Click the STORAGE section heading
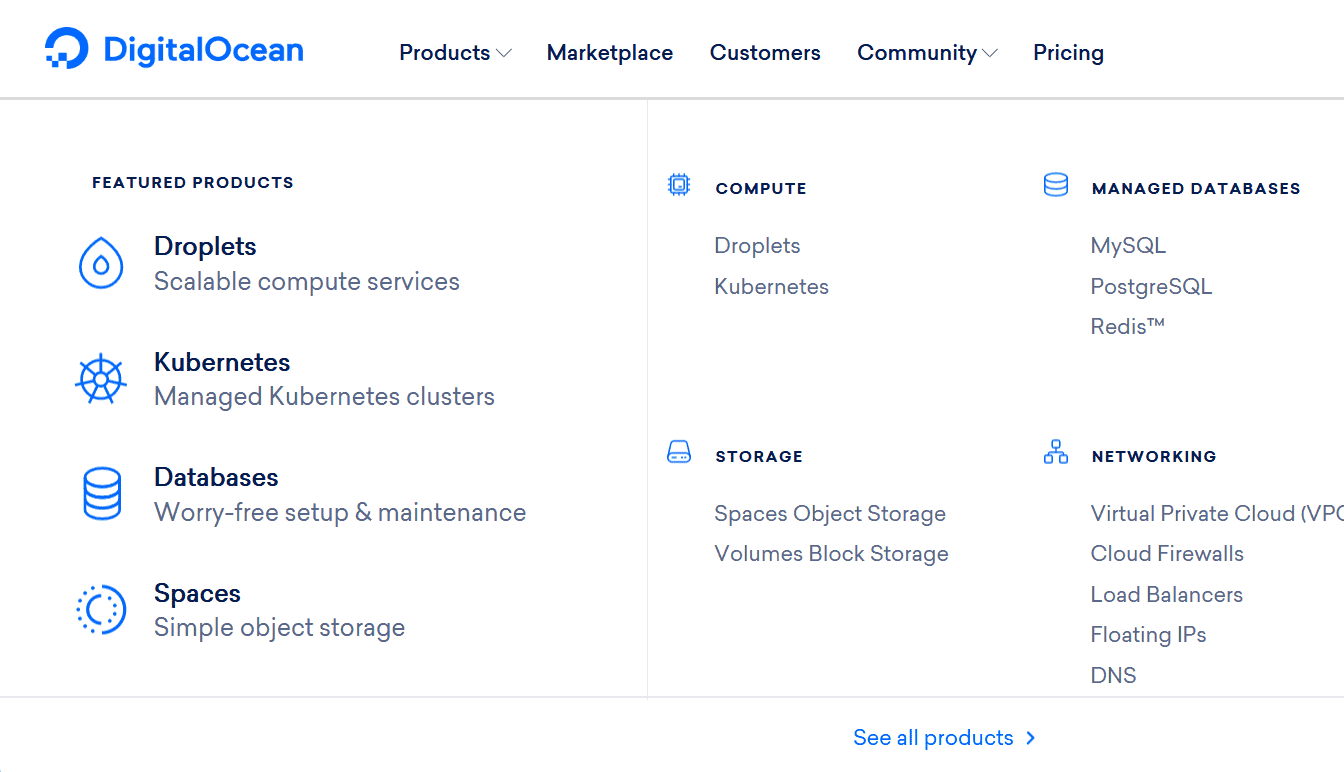Image resolution: width=1344 pixels, height=772 pixels. tap(759, 456)
